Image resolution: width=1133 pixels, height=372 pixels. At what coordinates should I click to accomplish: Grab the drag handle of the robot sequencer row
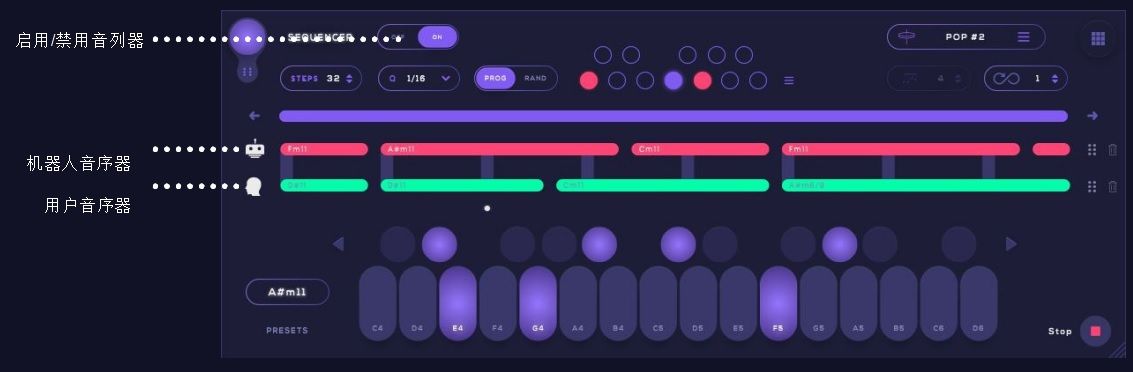pos(1092,150)
